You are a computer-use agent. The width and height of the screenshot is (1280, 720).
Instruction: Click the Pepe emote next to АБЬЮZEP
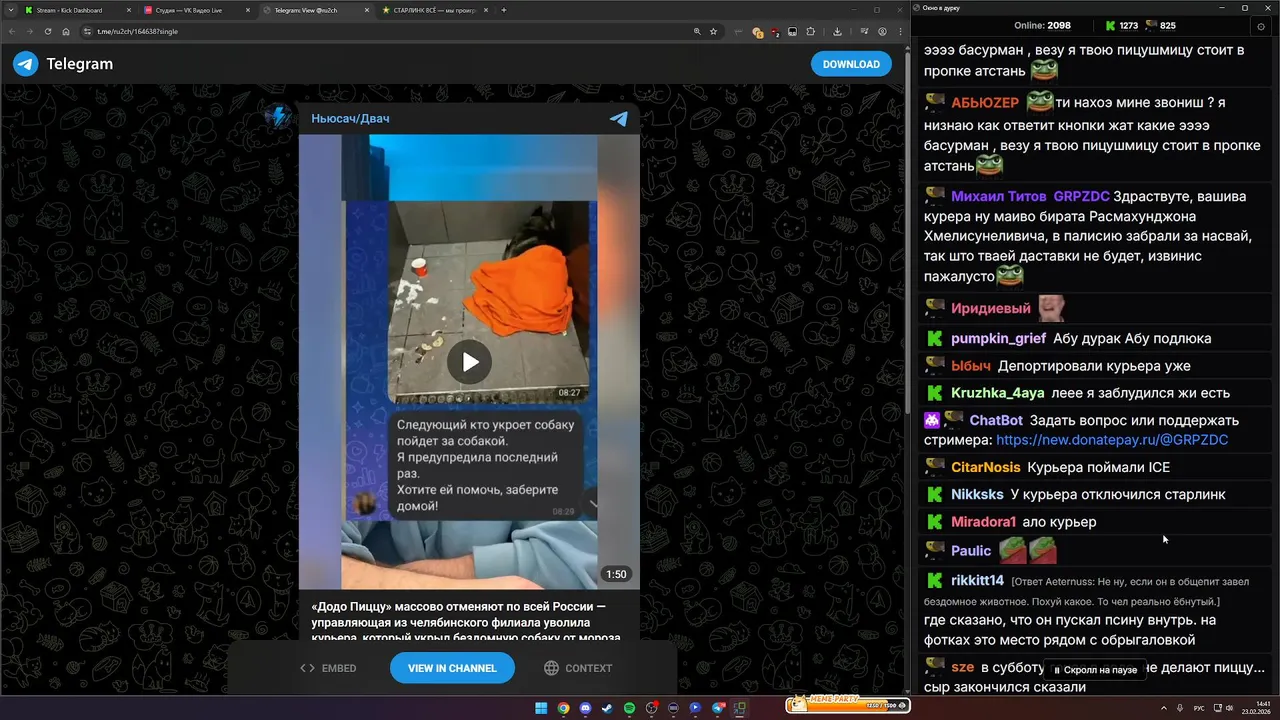[x=1040, y=102]
